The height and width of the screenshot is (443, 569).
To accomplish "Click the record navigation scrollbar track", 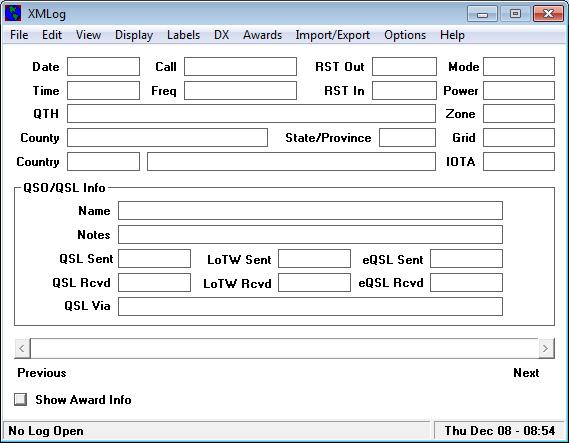I will (x=284, y=349).
